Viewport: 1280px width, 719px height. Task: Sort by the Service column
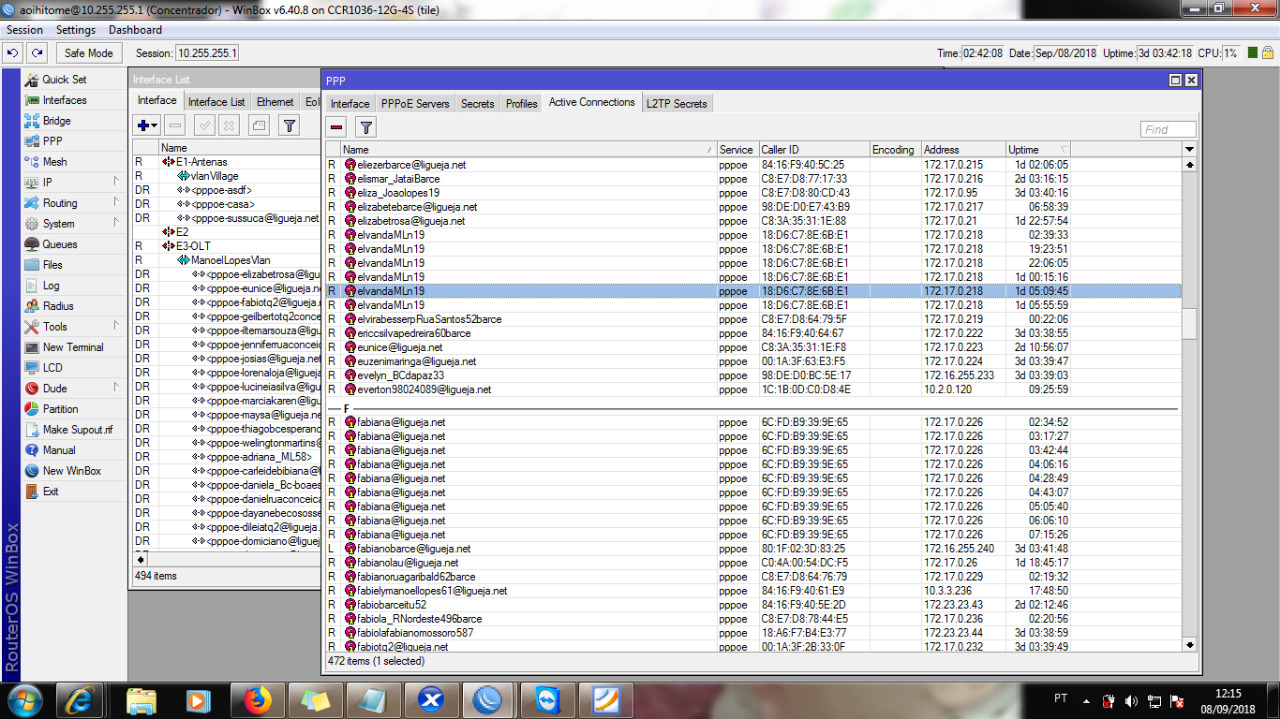(x=737, y=150)
